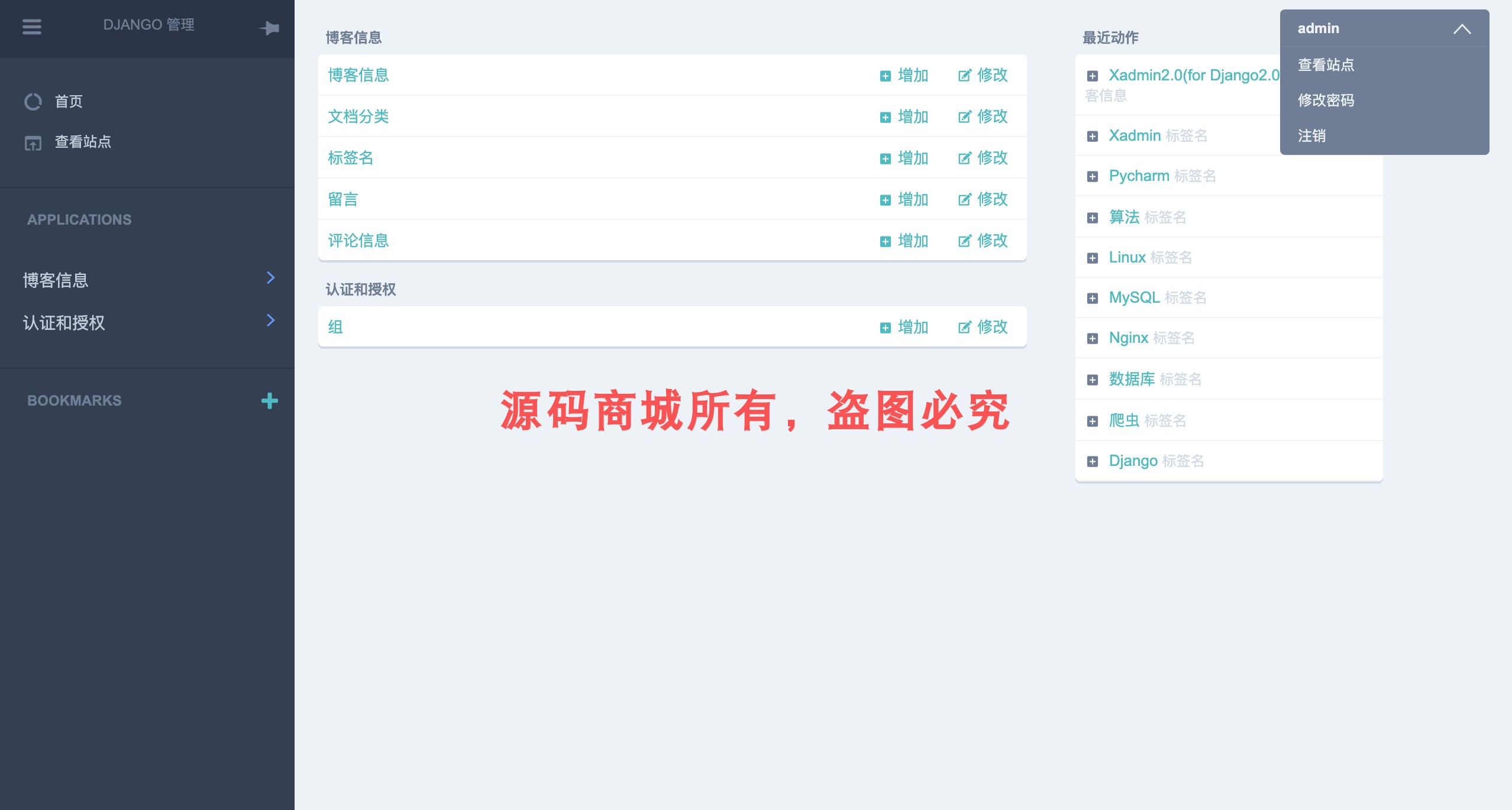
Task: Click the sidebar pin icon
Action: (x=270, y=28)
